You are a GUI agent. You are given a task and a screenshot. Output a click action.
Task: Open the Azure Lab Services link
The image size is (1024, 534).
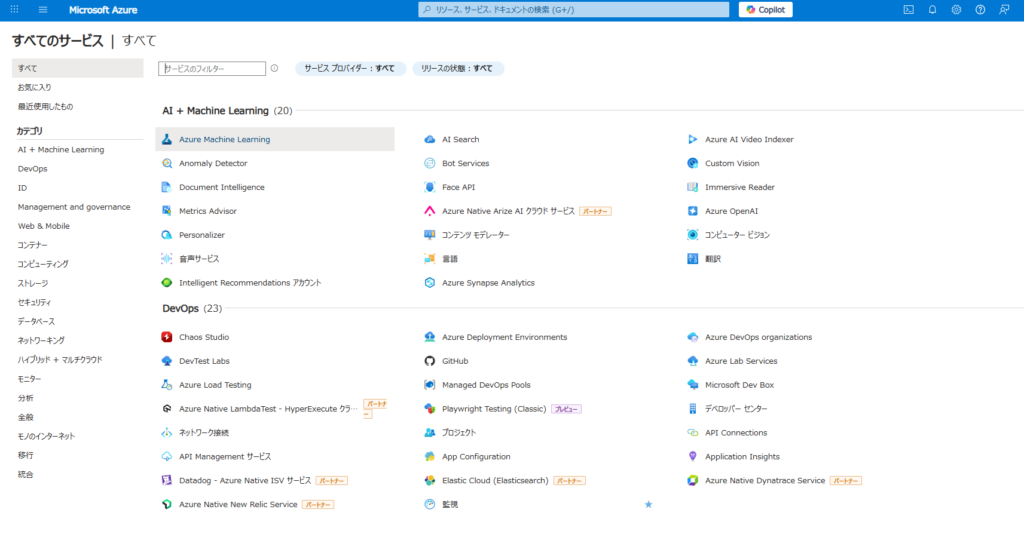point(741,361)
